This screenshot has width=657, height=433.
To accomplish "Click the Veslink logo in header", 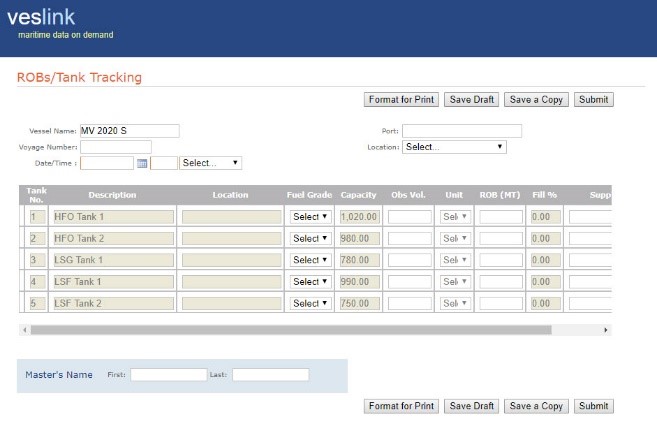I will tap(41, 17).
